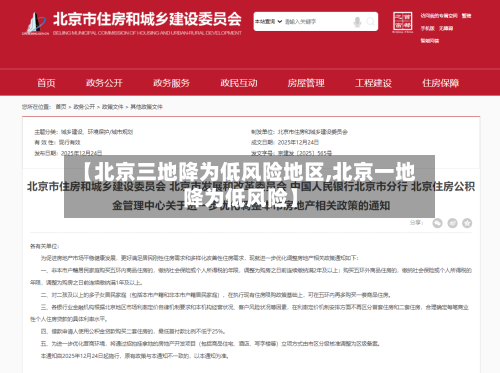Open the 手机版 mobile version link
Viewport: 500px width, 373px height.
click(427, 28)
